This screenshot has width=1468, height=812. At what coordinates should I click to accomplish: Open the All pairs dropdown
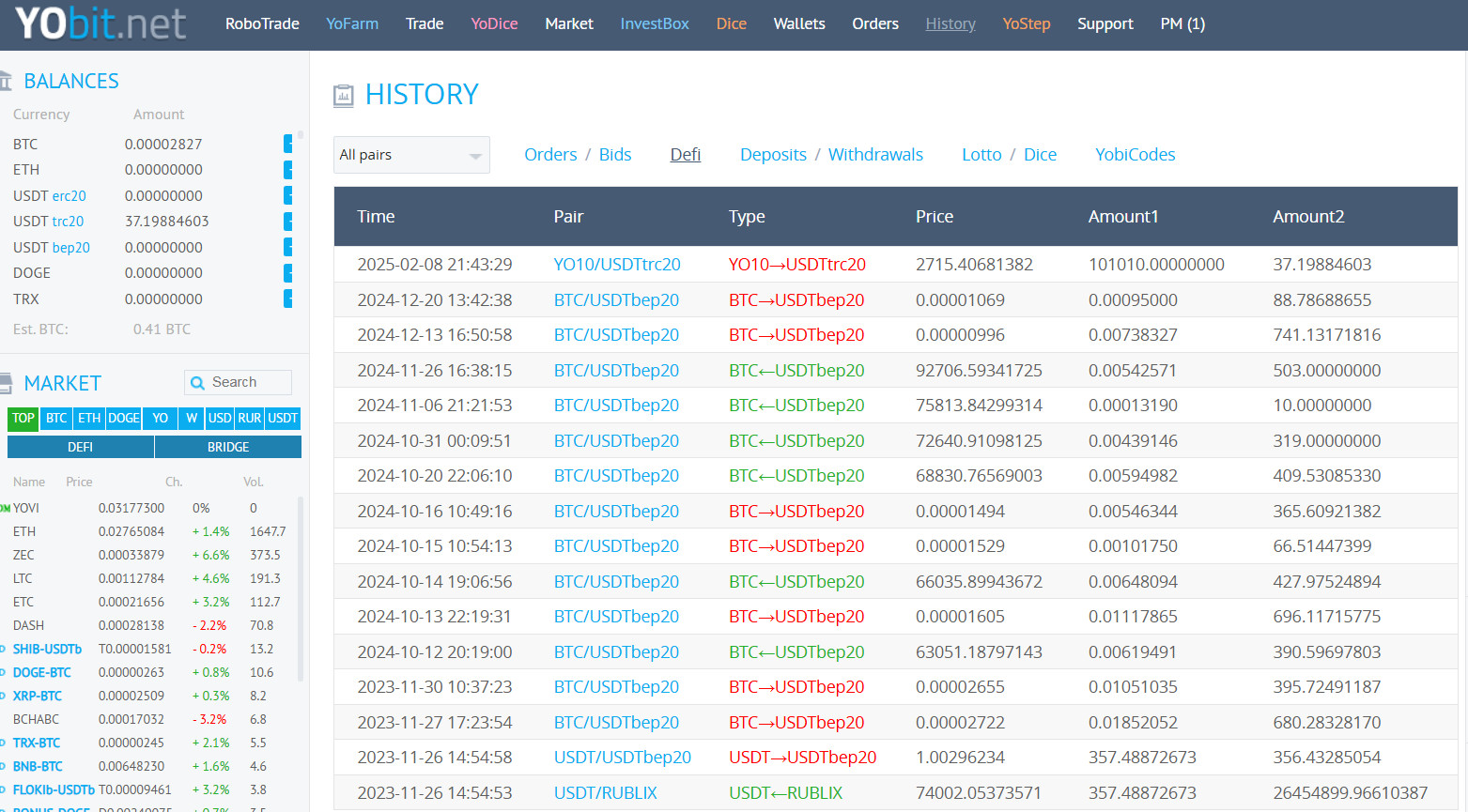click(412, 155)
